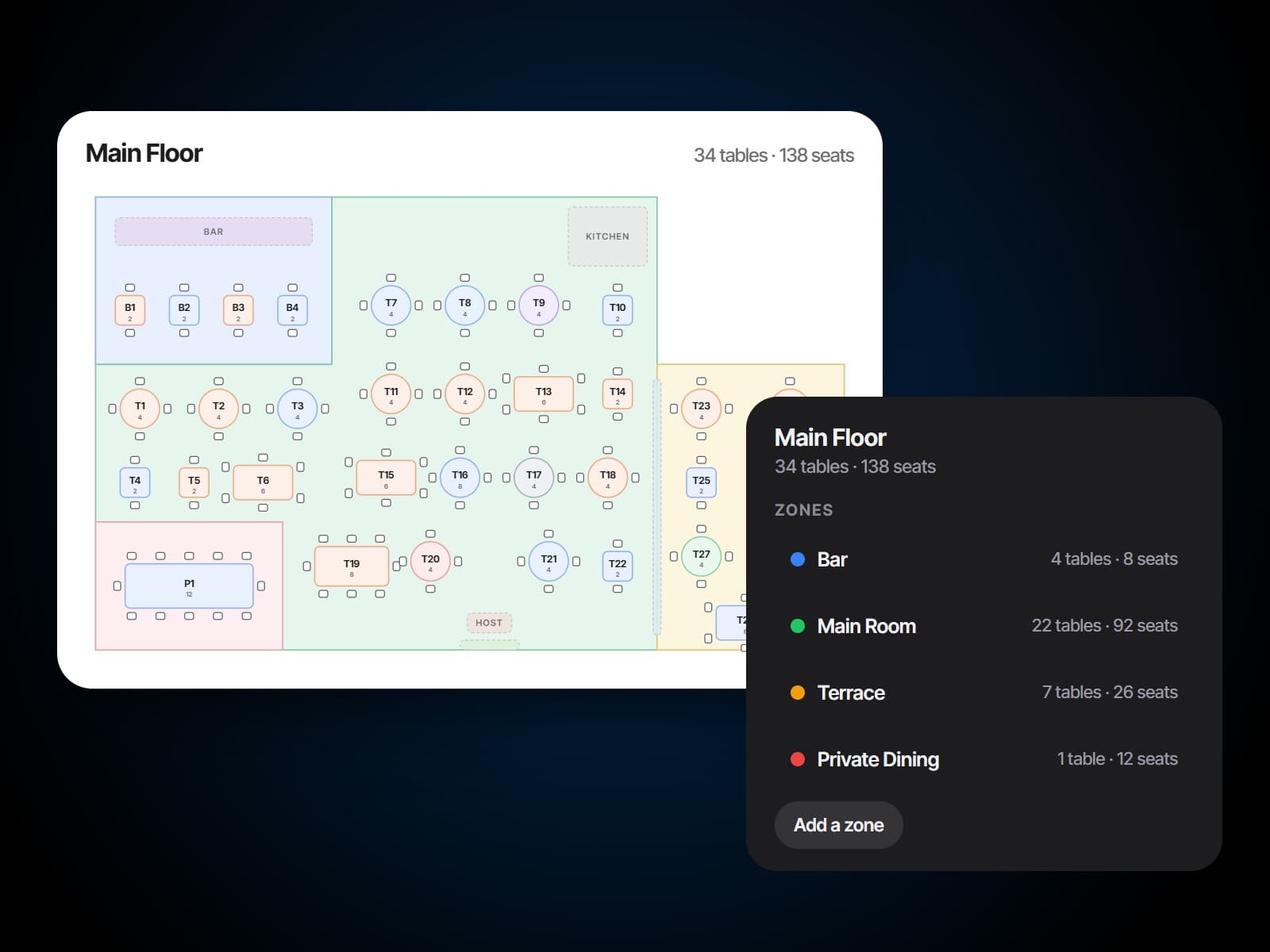
Task: Click the green Main Room color dot
Action: [x=798, y=626]
